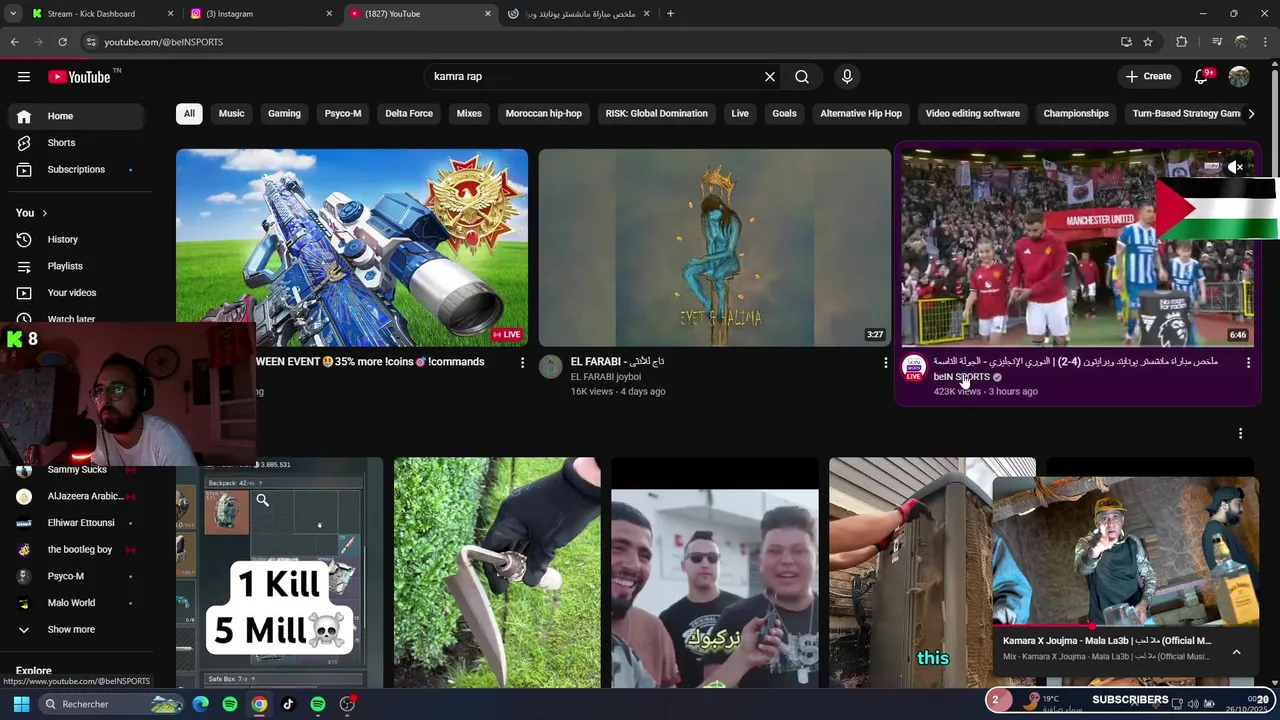Select the Moroccan hip-hop chip
Screen dimensions: 1280x720
(544, 114)
